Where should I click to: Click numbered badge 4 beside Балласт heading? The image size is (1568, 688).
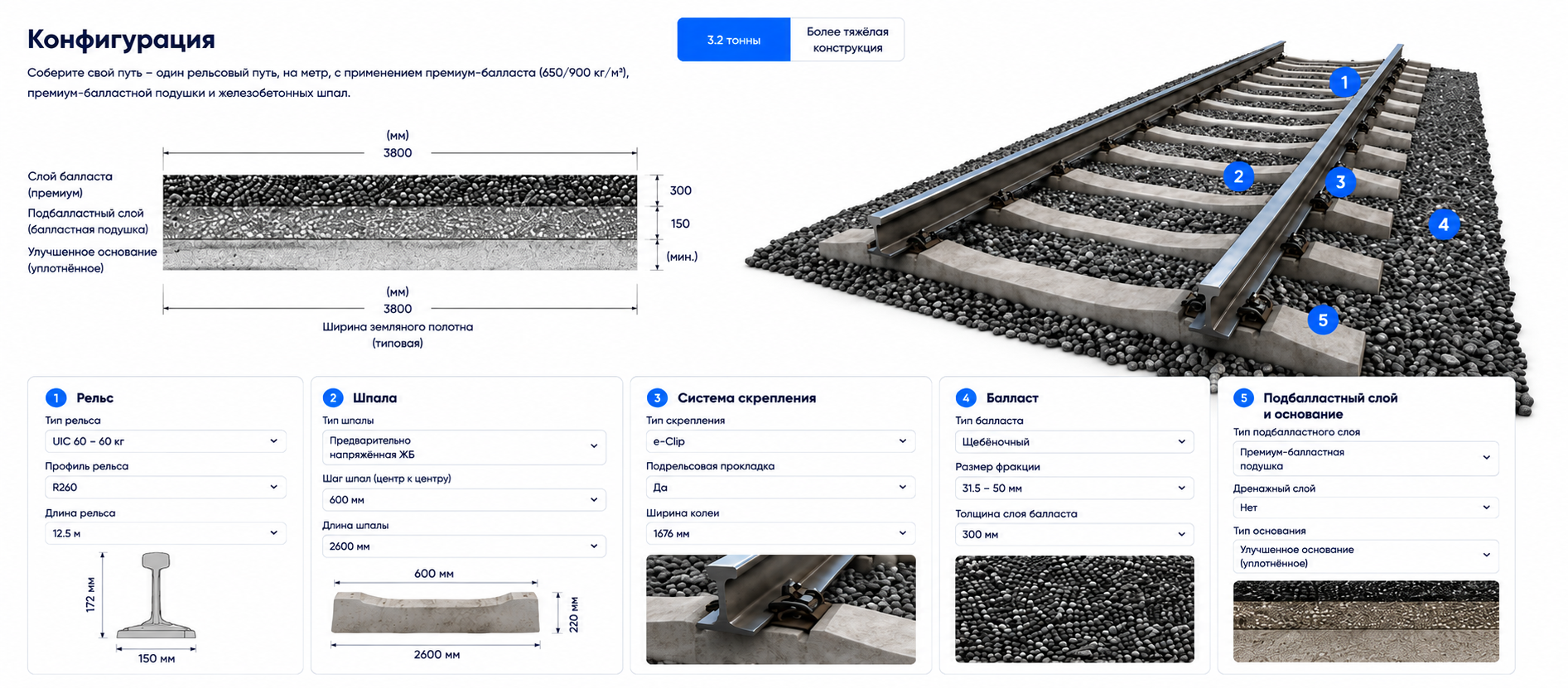pos(966,398)
